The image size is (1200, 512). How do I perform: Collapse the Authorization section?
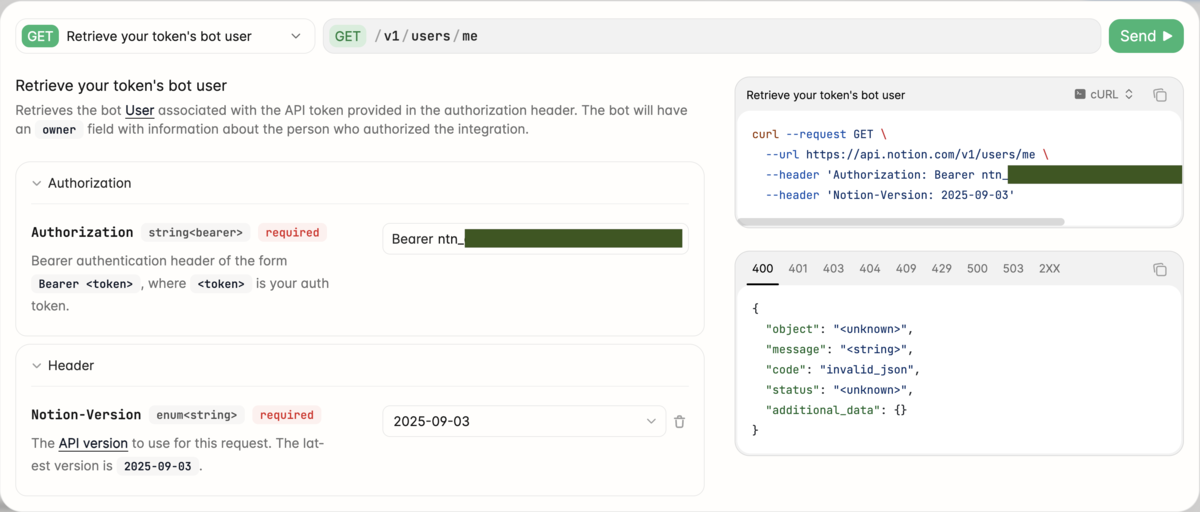pyautogui.click(x=37, y=184)
